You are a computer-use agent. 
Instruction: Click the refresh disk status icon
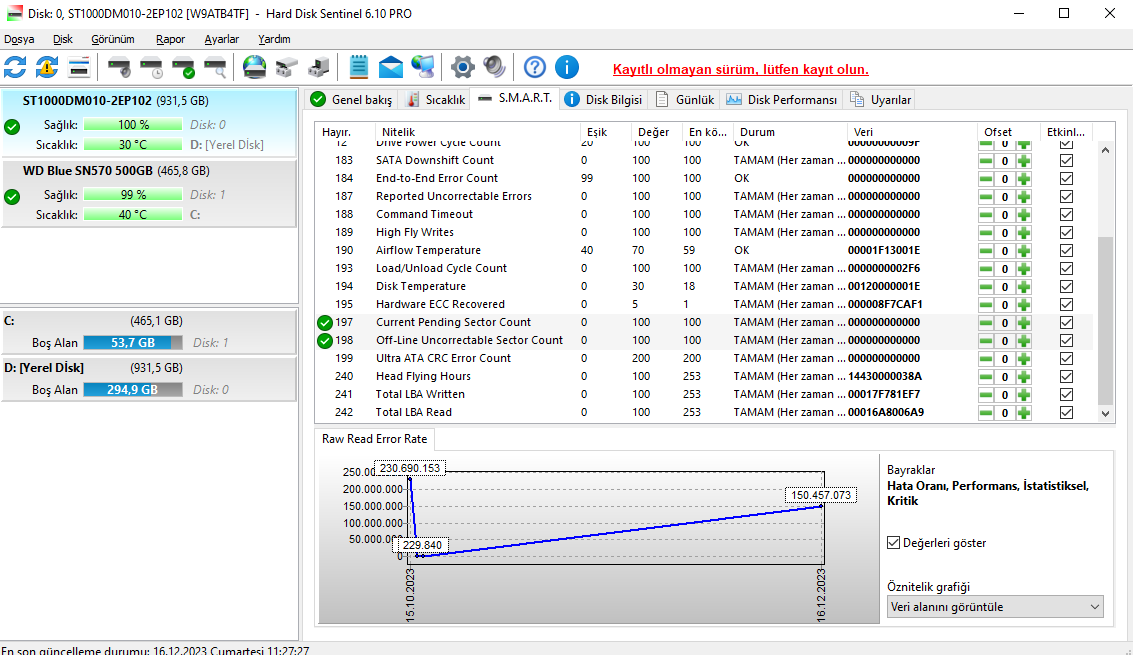click(x=15, y=67)
